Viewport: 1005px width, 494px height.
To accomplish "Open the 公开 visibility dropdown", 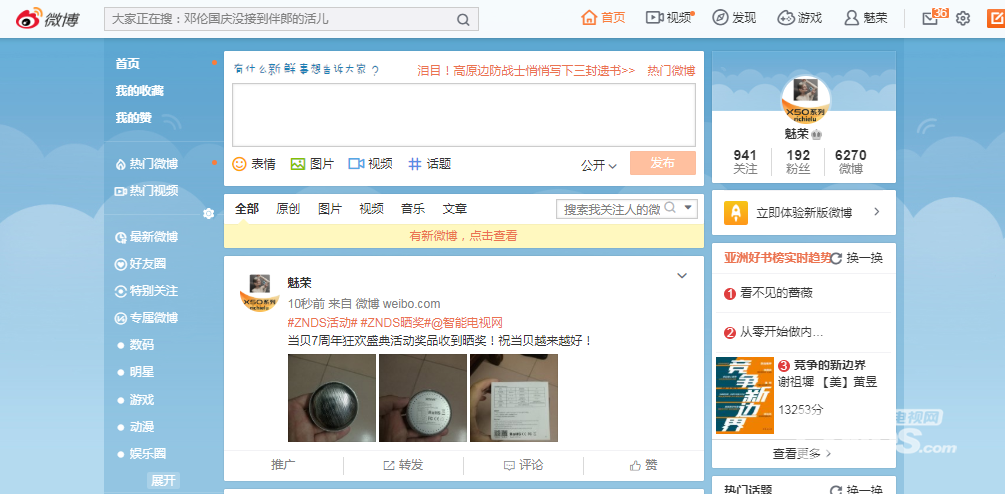I will click(599, 165).
